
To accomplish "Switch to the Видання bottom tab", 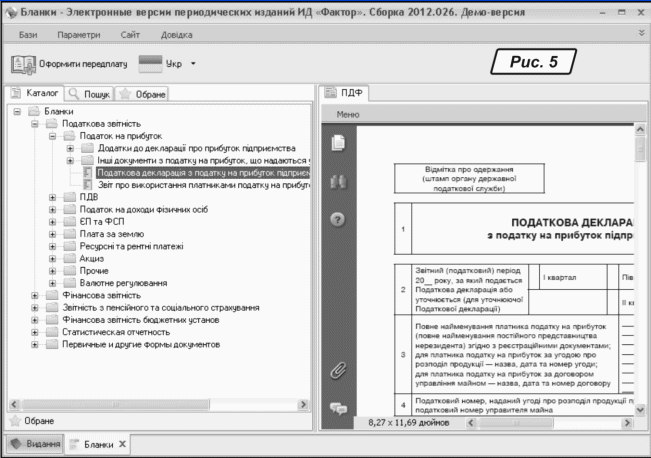I will [x=35, y=443].
